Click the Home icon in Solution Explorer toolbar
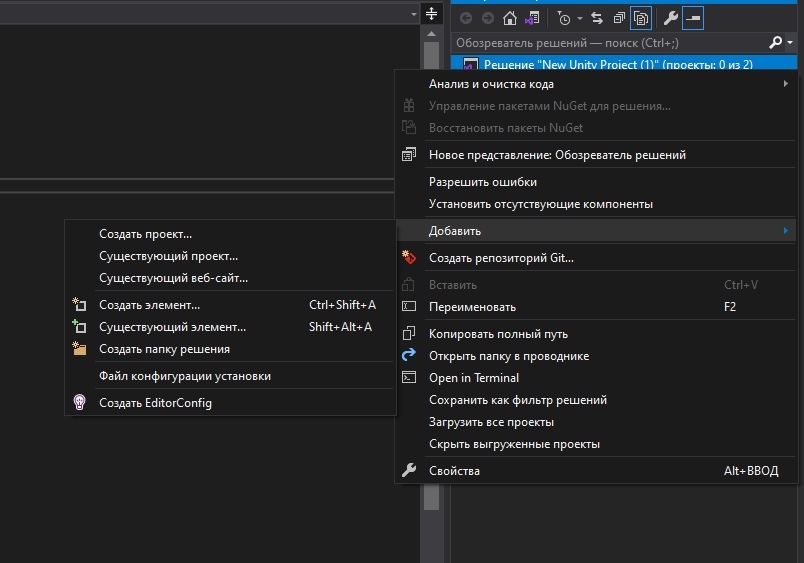This screenshot has height=563, width=804. [510, 18]
